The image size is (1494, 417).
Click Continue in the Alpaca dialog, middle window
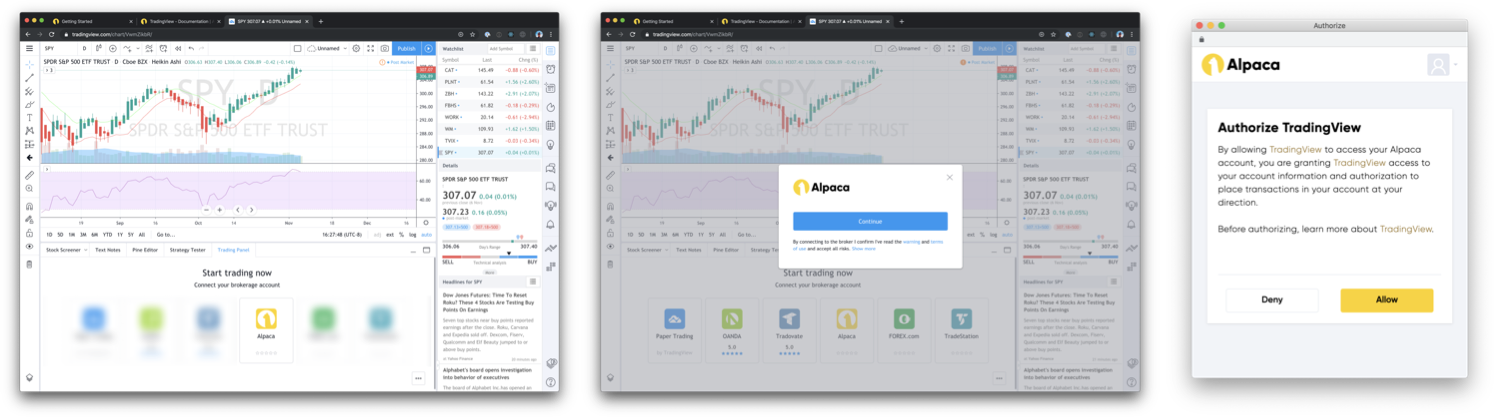pos(870,221)
